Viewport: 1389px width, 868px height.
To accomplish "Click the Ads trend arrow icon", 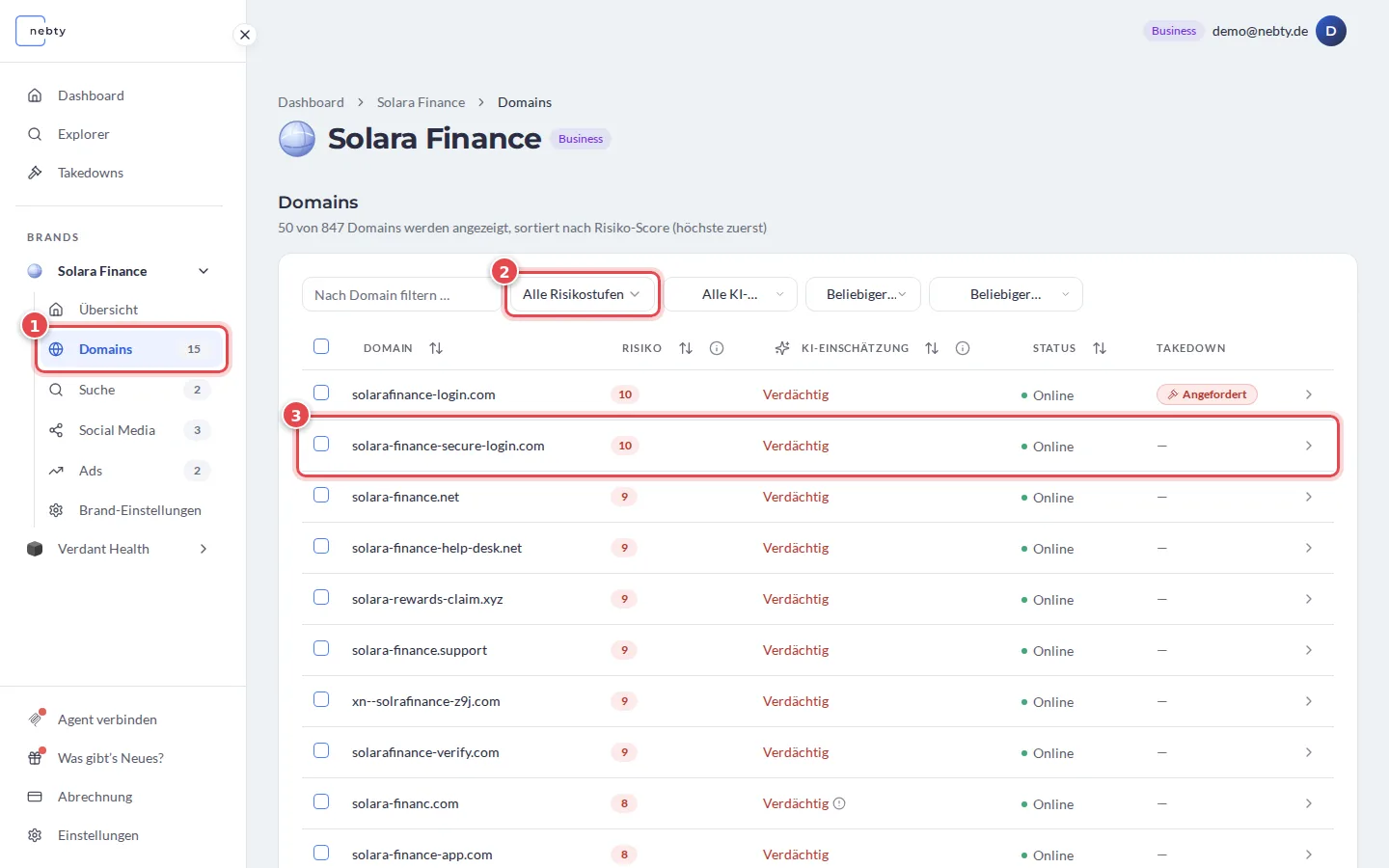I will click(x=56, y=471).
